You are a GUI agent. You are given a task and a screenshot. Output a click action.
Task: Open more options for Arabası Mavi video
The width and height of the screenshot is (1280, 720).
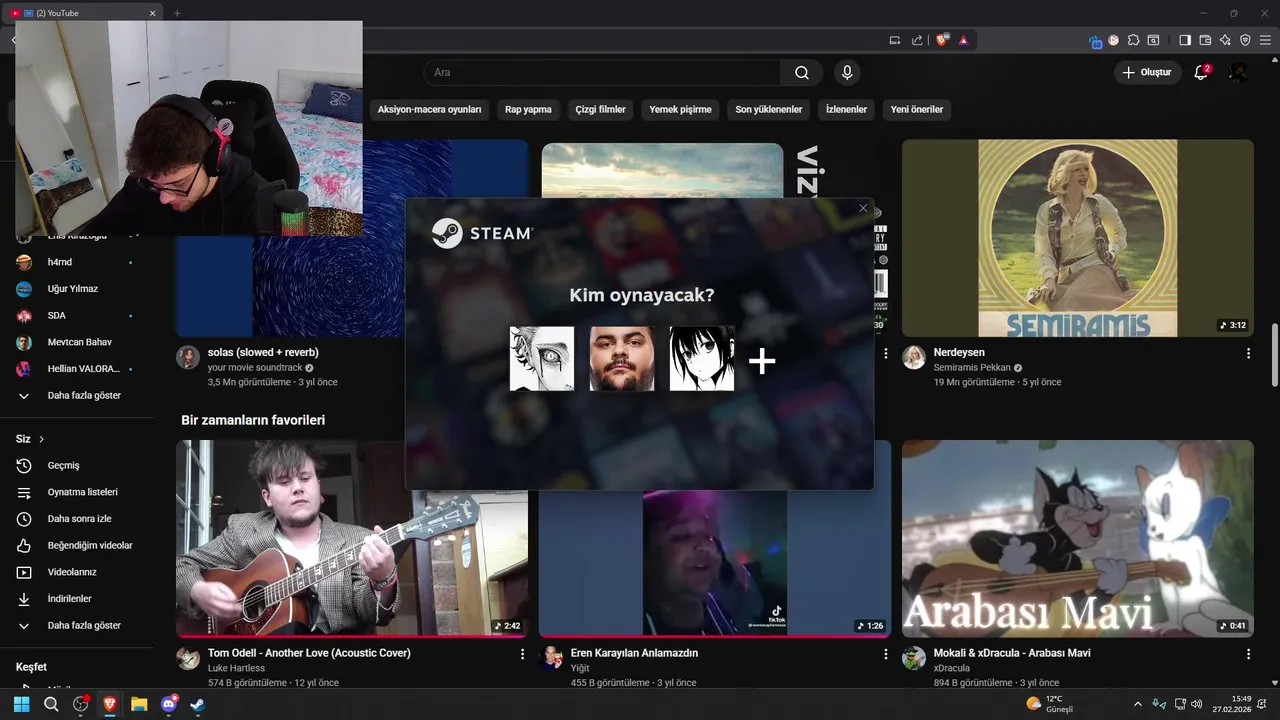[x=1248, y=654]
